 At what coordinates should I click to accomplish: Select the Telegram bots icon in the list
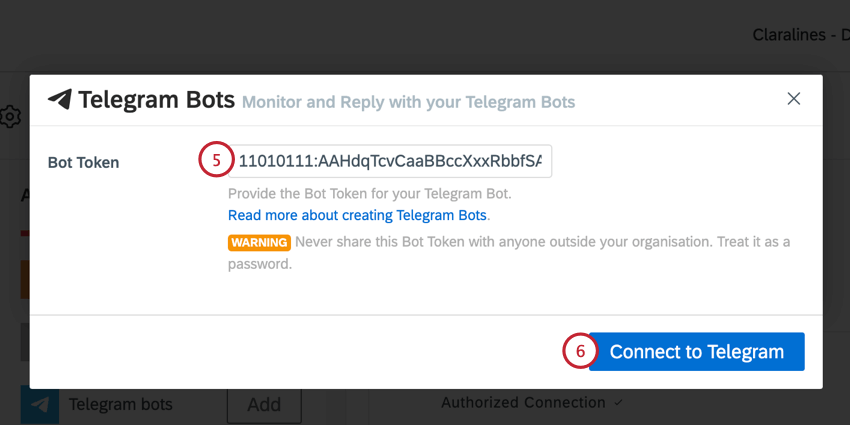pyautogui.click(x=40, y=405)
